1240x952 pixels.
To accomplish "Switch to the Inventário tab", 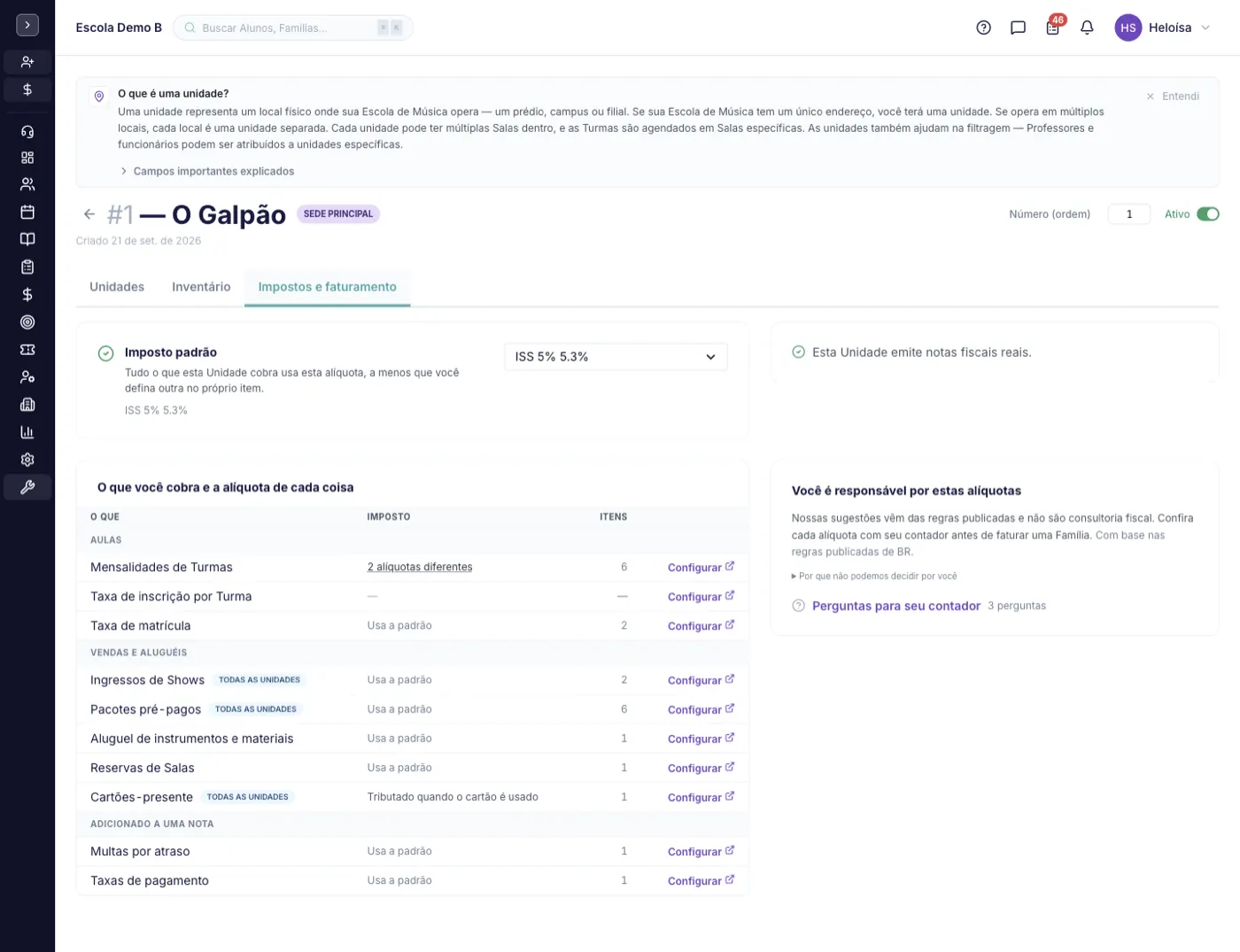I will click(x=201, y=287).
